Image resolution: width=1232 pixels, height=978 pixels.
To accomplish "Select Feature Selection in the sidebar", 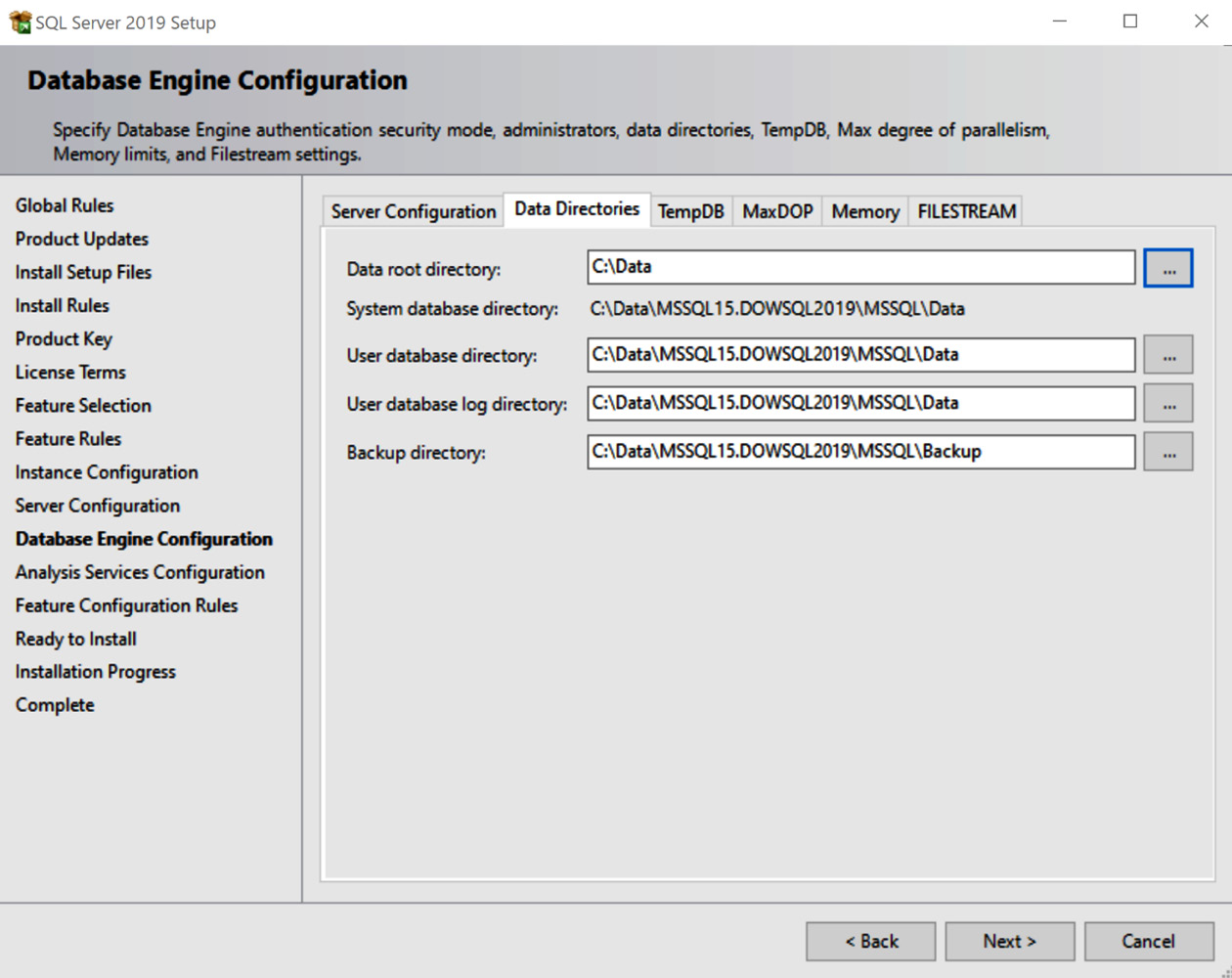I will tap(83, 405).
